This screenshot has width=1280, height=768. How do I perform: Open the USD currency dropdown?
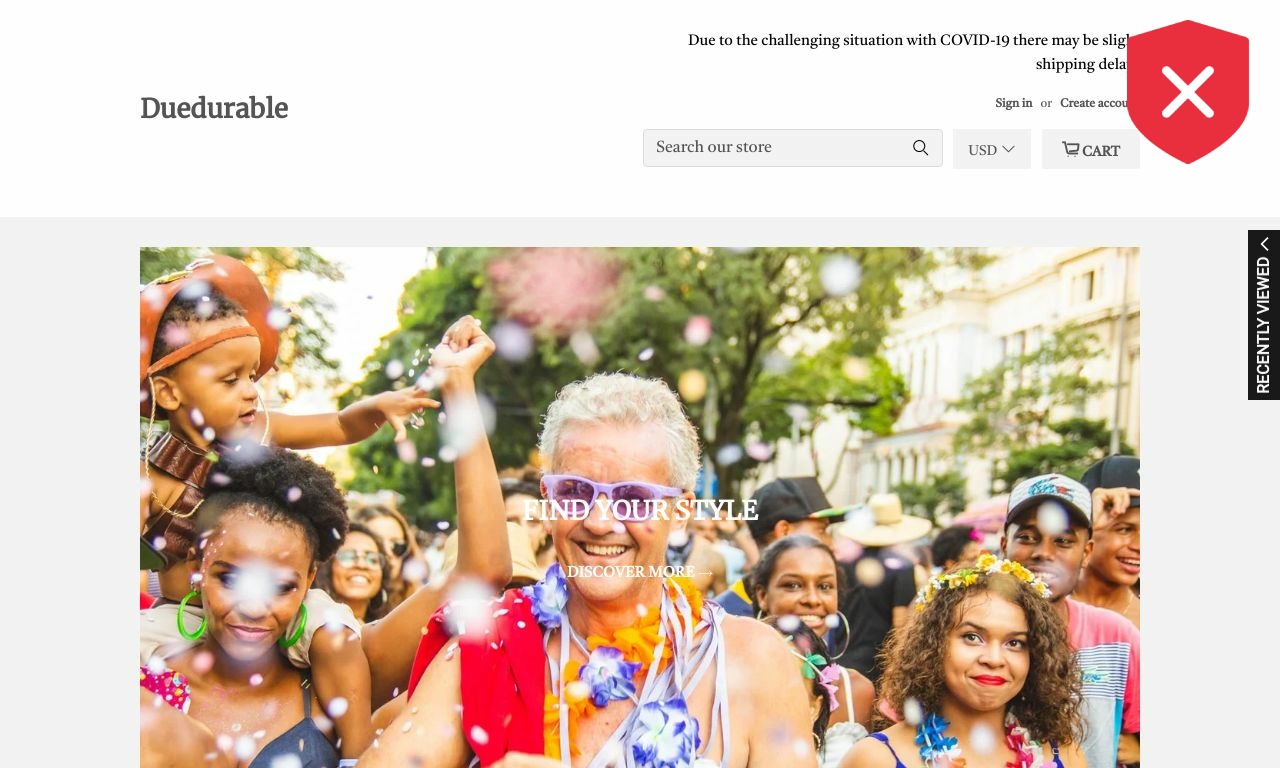[992, 149]
